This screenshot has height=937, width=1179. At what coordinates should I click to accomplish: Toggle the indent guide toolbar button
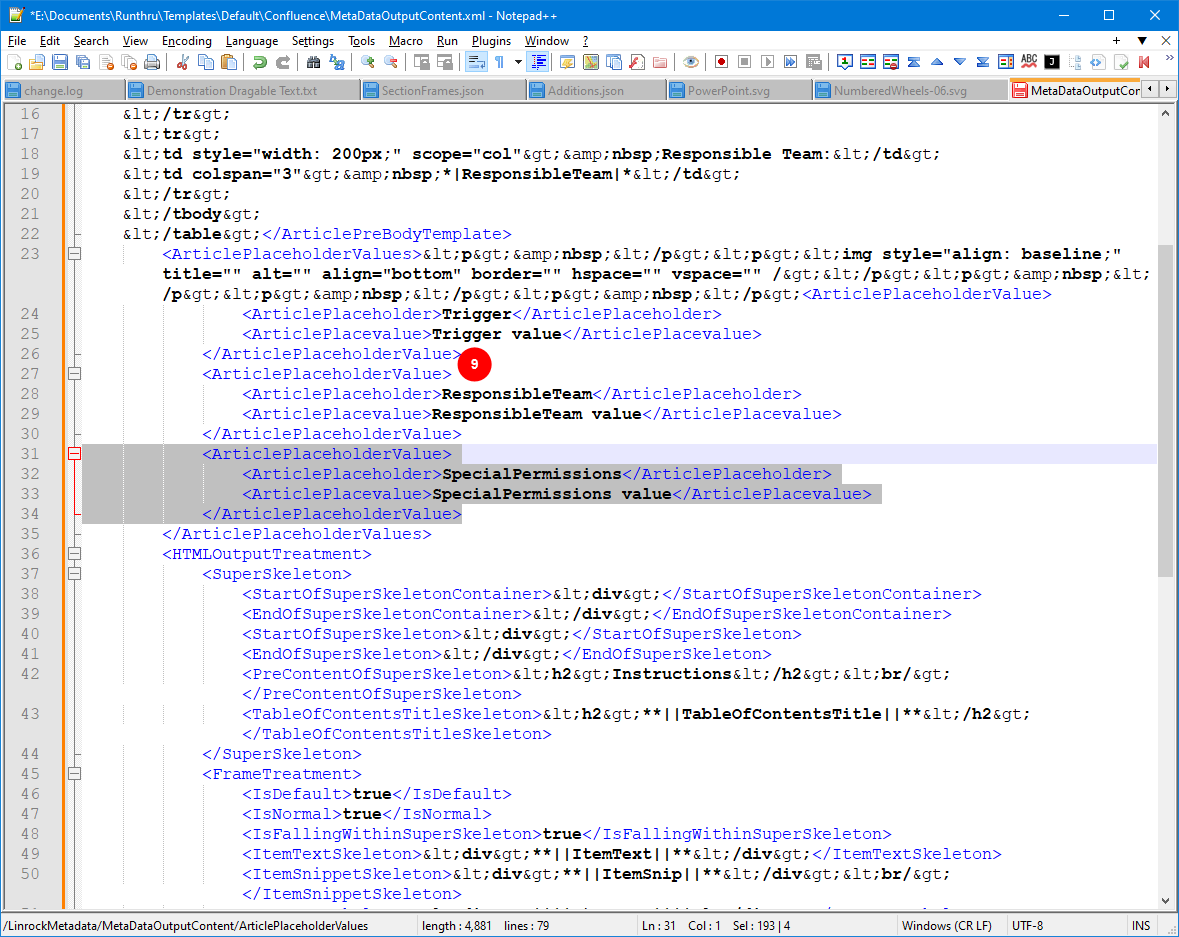tap(539, 62)
